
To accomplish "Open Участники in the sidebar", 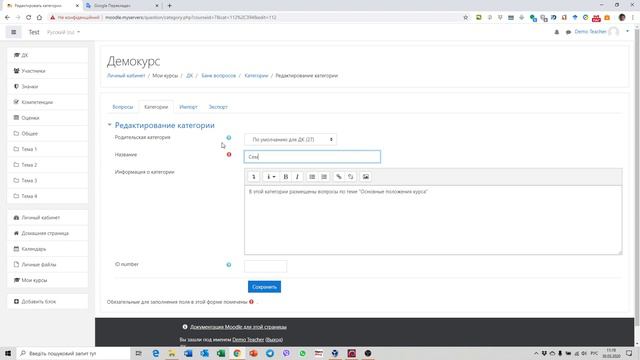I will tap(48, 71).
